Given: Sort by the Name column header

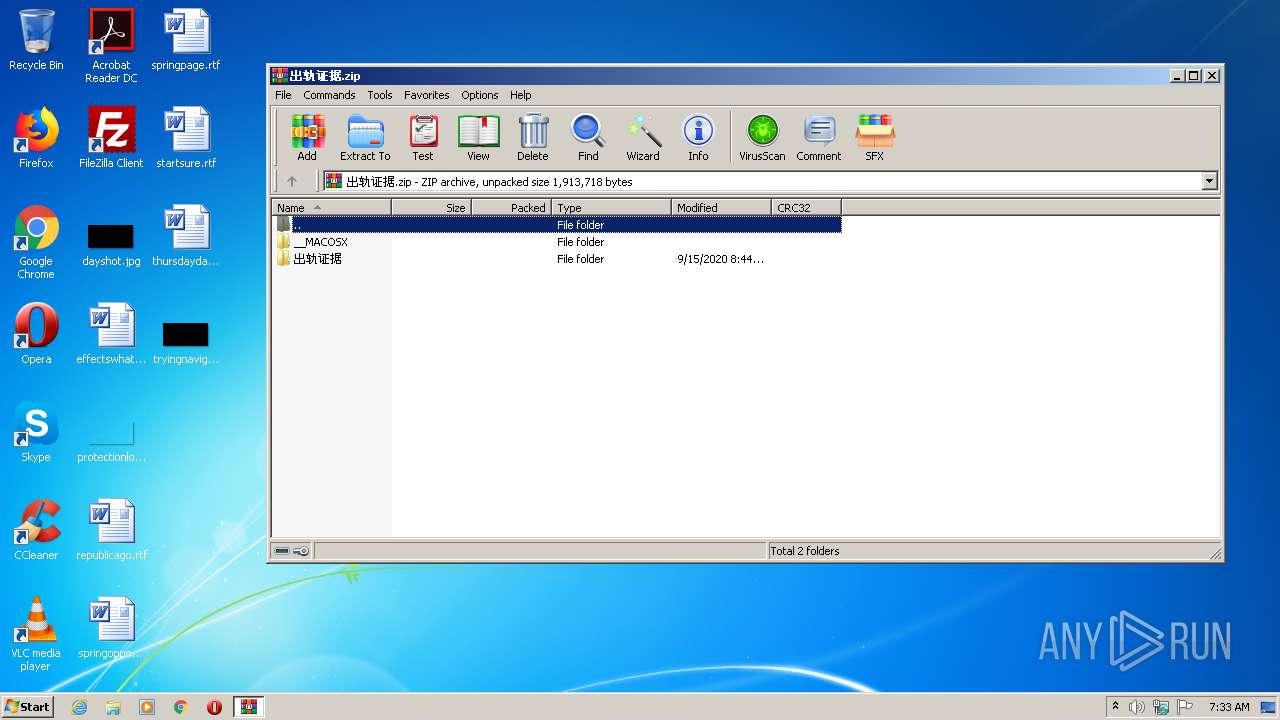Looking at the screenshot, I should [331, 207].
